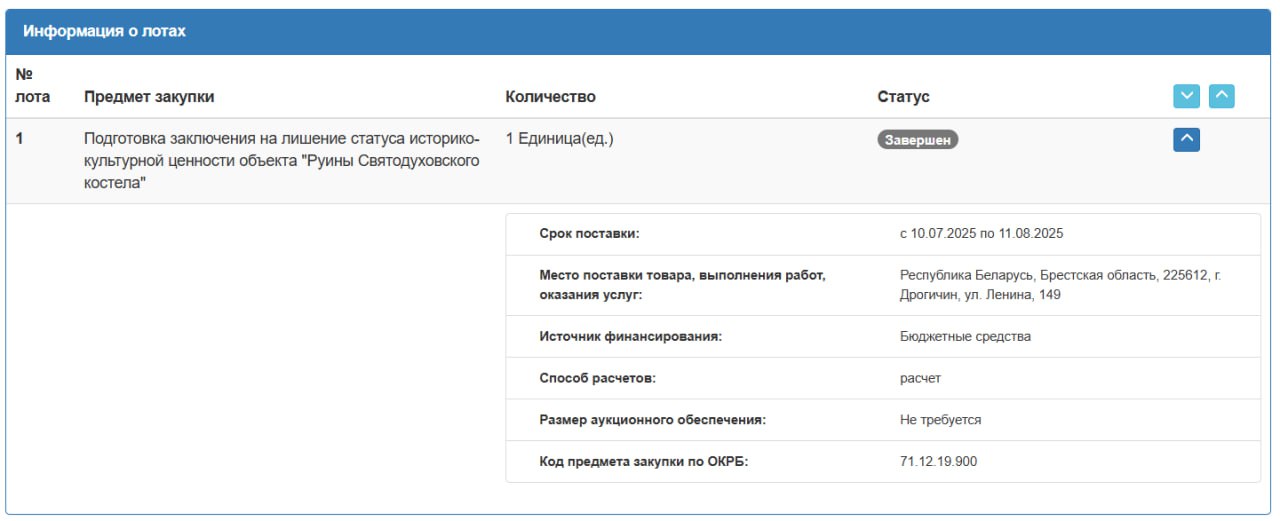Viewport: 1280px width, 521px height.
Task: Click the "Информация о лотах" panel header
Action: pos(105,31)
